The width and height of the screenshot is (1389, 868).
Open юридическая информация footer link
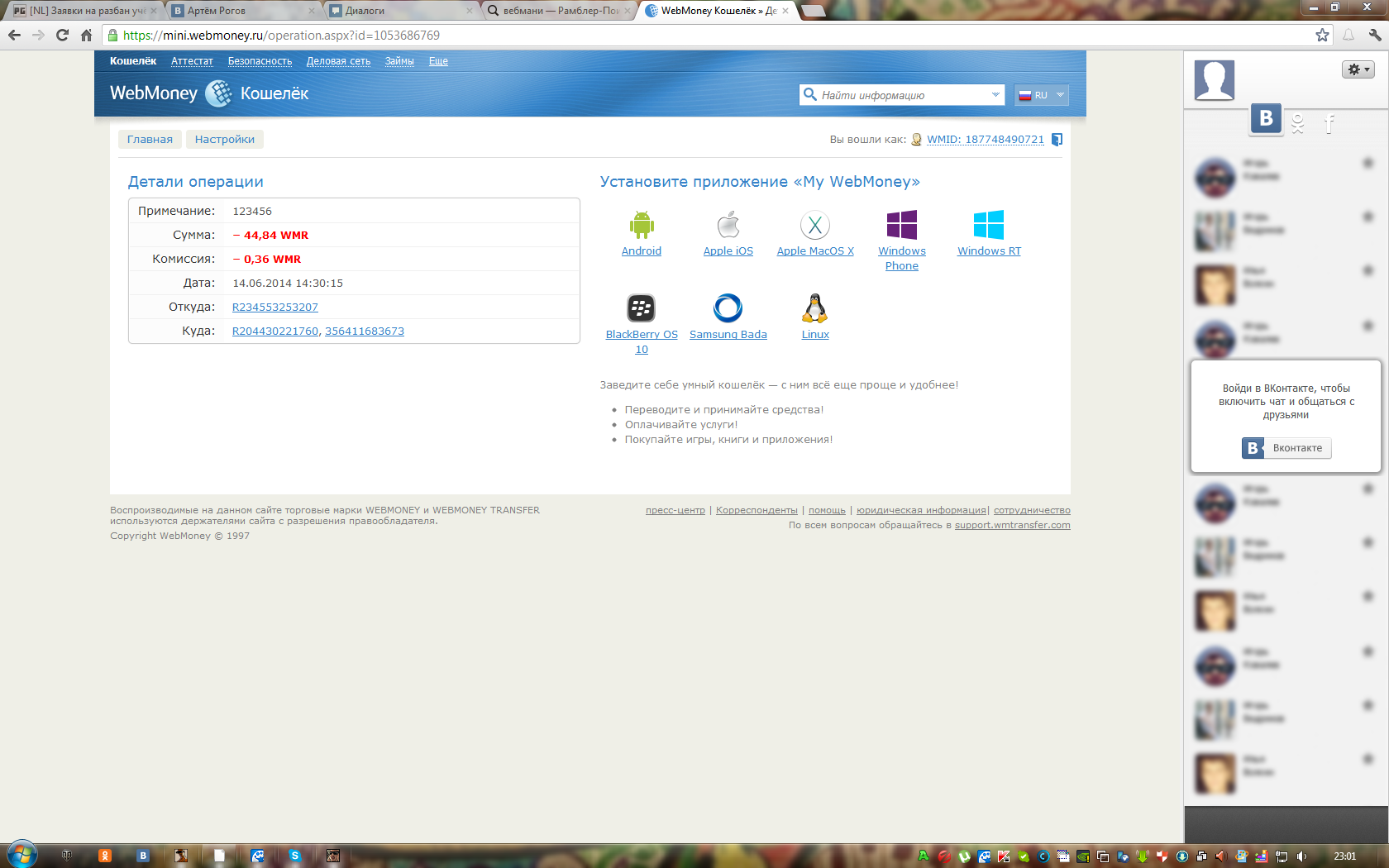921,511
